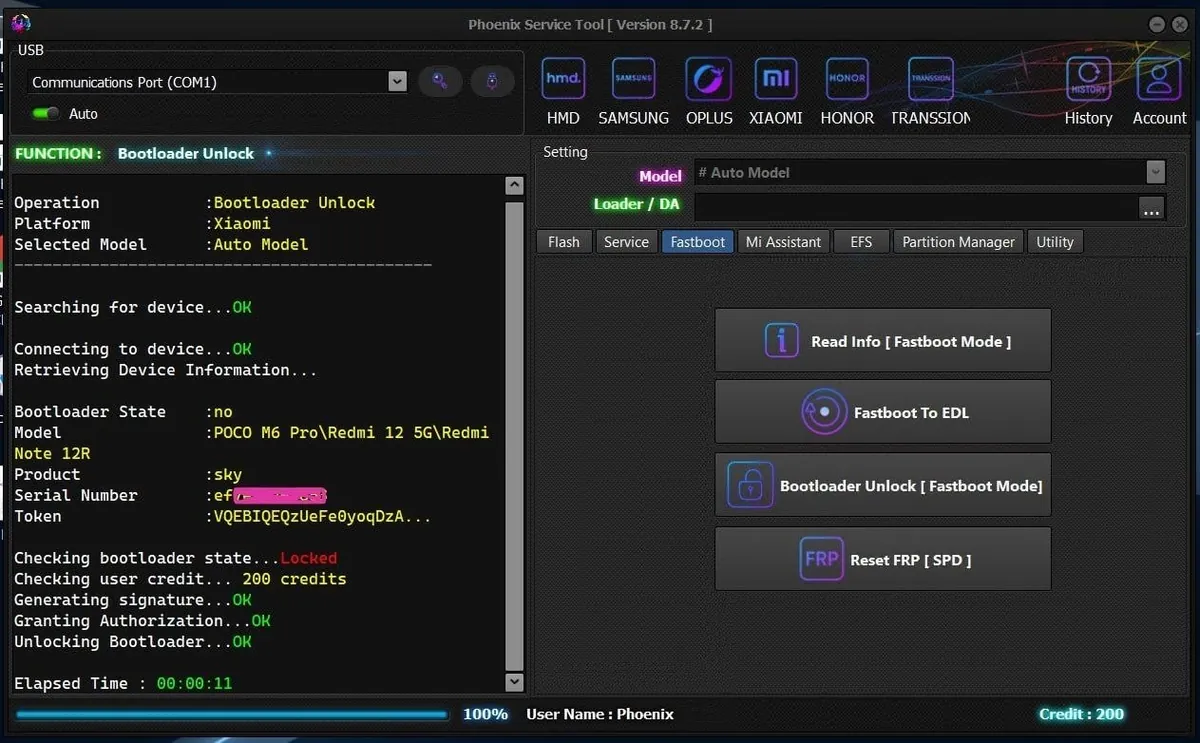Open the History icon

coord(1088,79)
